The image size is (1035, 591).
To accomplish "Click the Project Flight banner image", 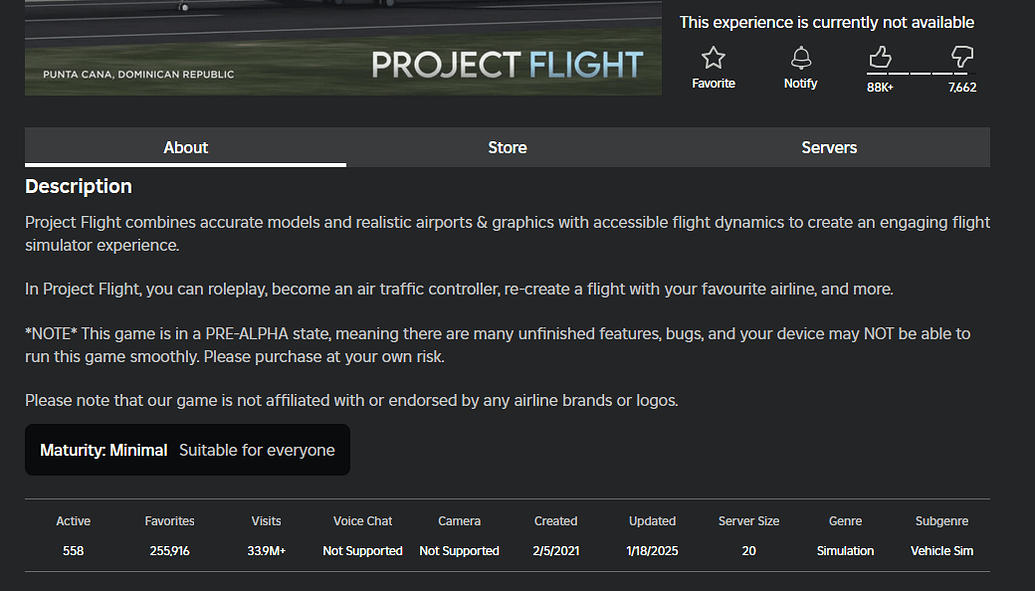I will (x=343, y=48).
